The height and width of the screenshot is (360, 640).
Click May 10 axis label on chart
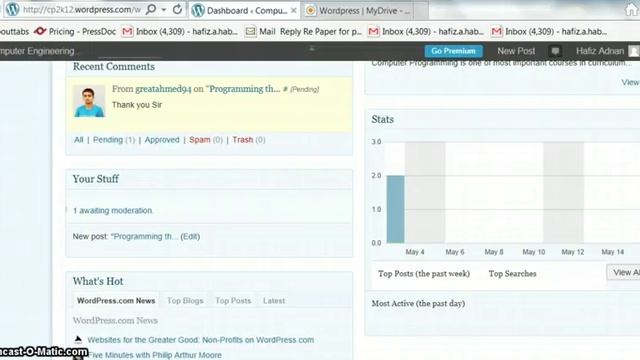[533, 252]
